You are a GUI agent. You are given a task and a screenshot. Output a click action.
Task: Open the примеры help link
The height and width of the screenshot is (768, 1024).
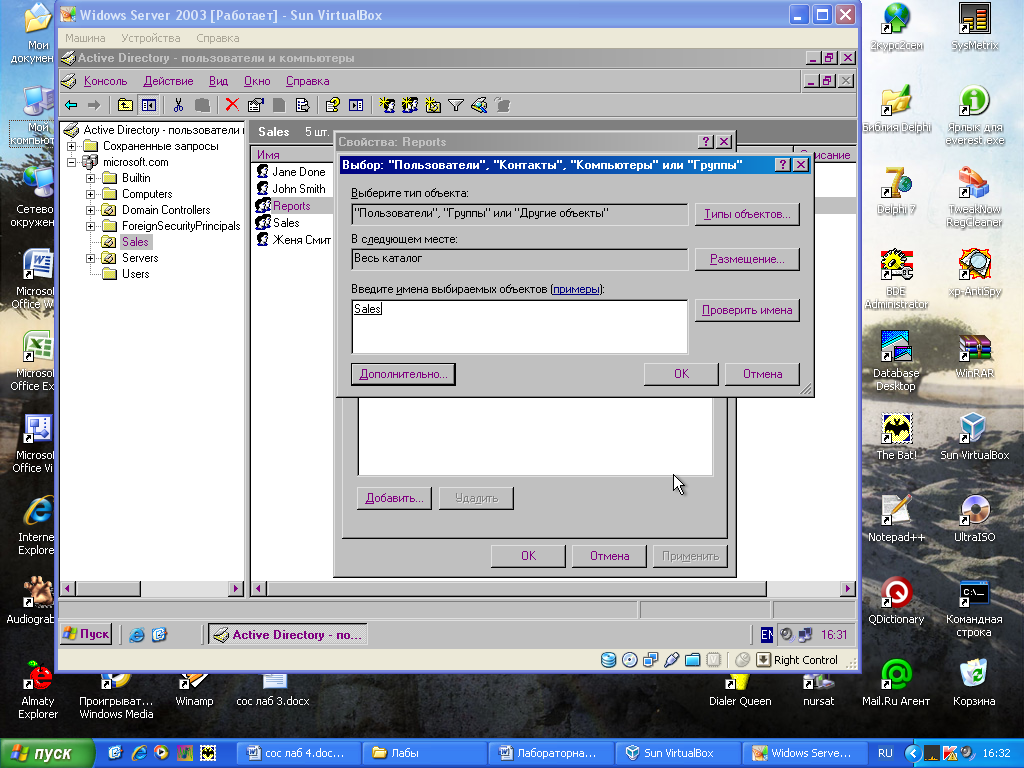576,289
